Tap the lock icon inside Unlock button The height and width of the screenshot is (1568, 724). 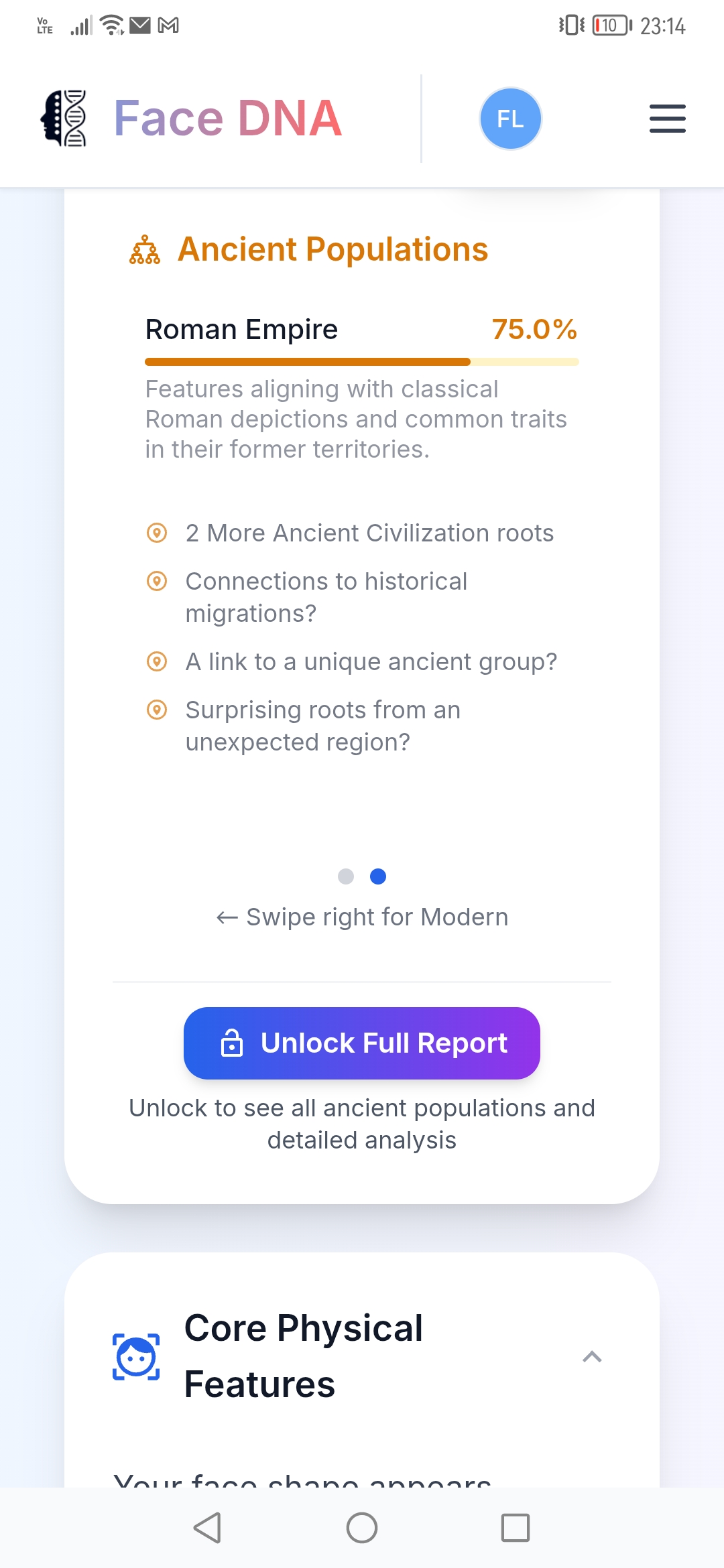(232, 1043)
